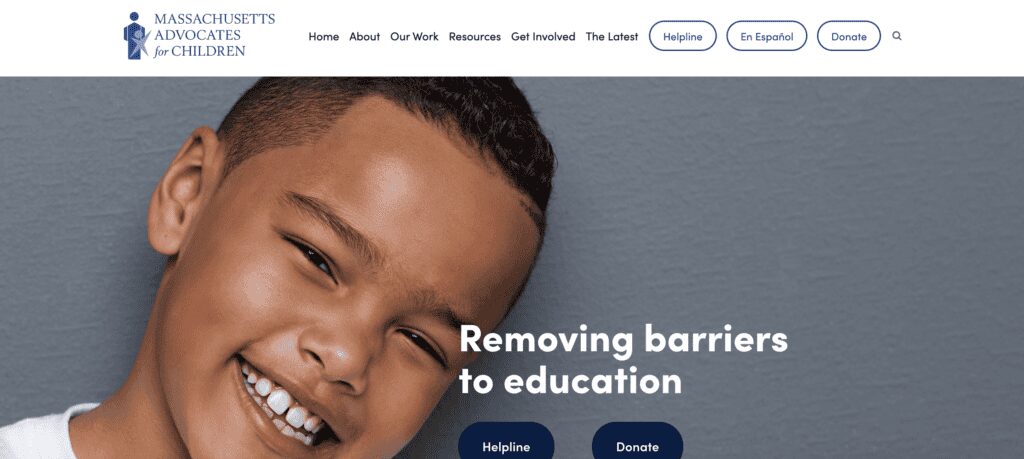Screen dimensions: 1024x459
Task: Click the "to education" headline line
Action: coord(570,381)
